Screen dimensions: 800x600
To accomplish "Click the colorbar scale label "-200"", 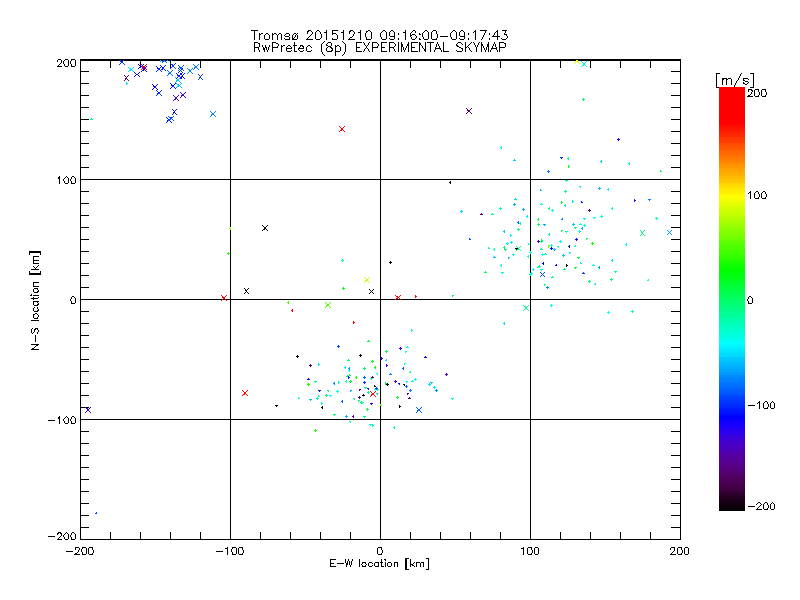I will (x=761, y=506).
